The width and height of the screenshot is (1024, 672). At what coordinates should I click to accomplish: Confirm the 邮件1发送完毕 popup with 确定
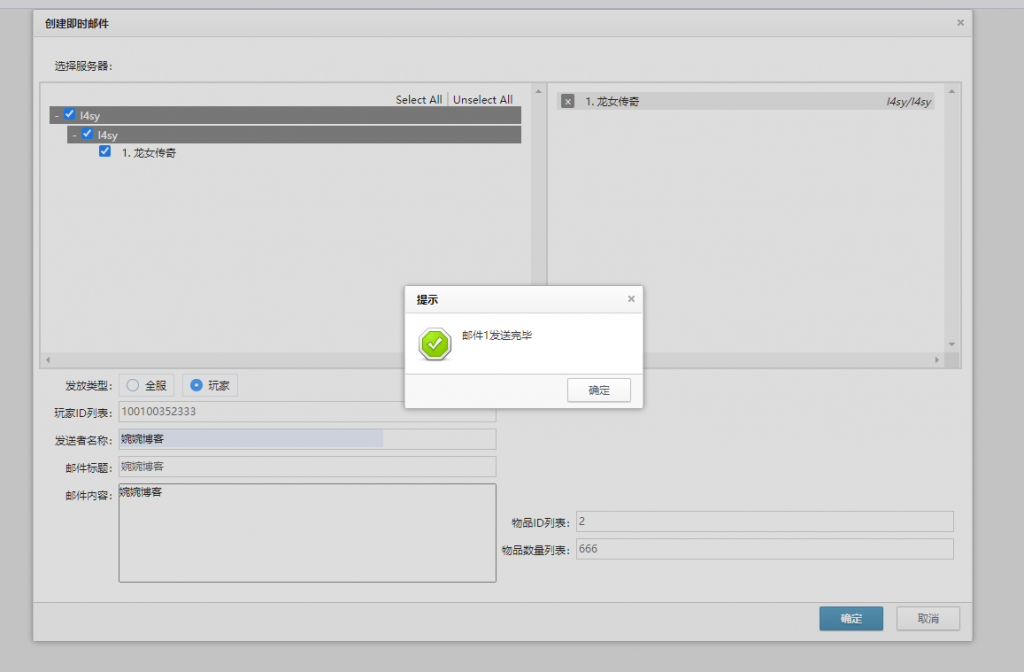(x=598, y=390)
